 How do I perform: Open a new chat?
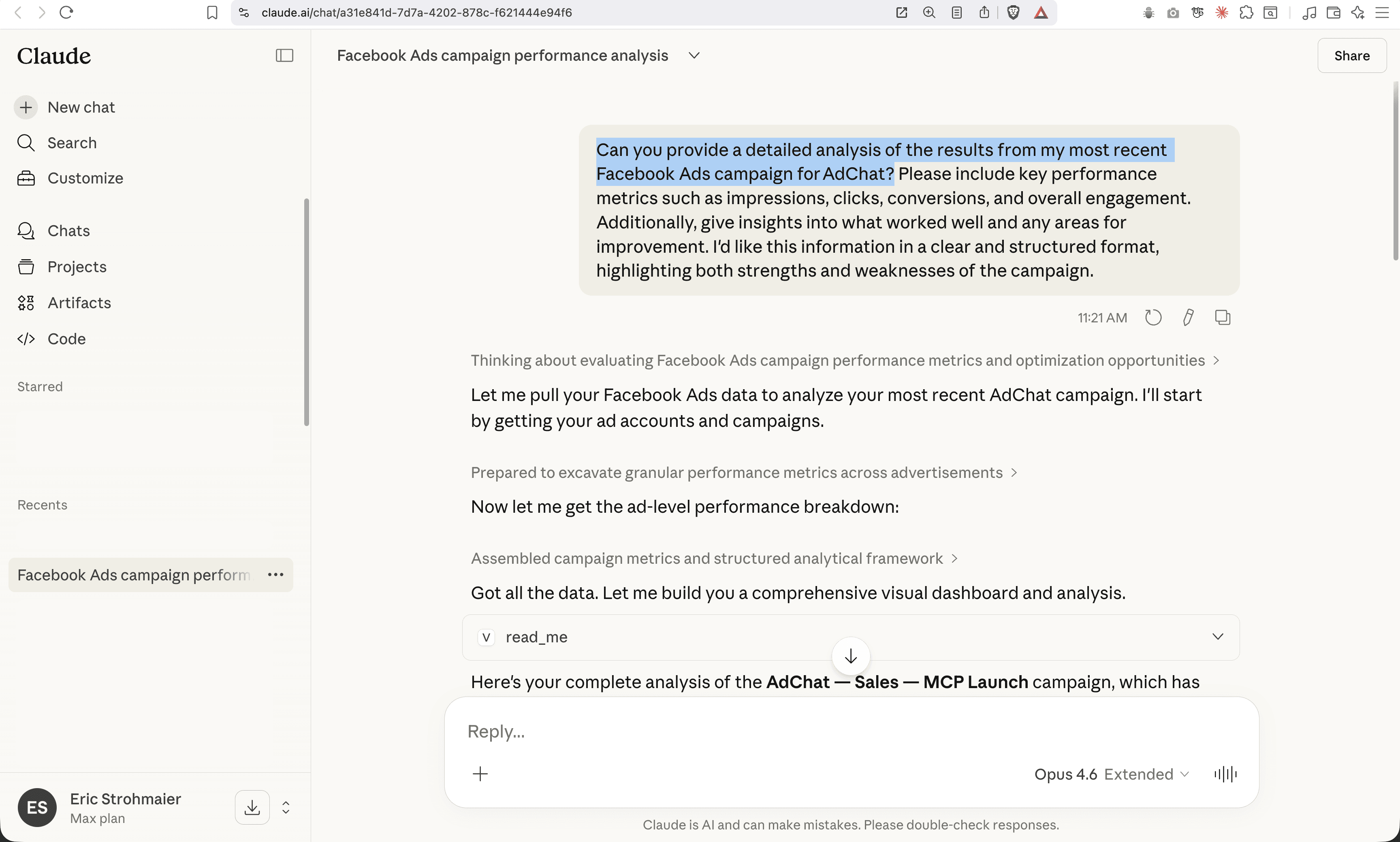81,107
